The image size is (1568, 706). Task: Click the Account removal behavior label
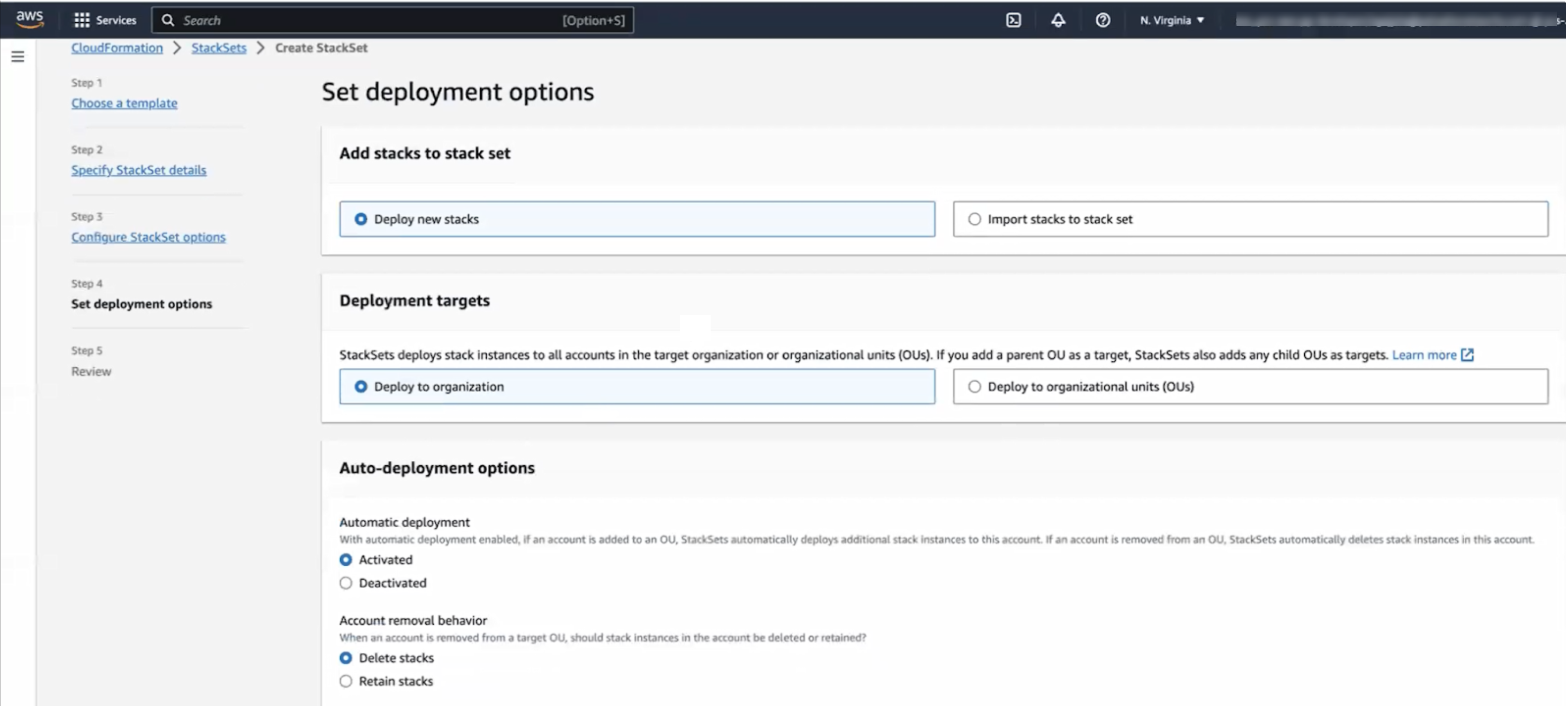click(413, 620)
